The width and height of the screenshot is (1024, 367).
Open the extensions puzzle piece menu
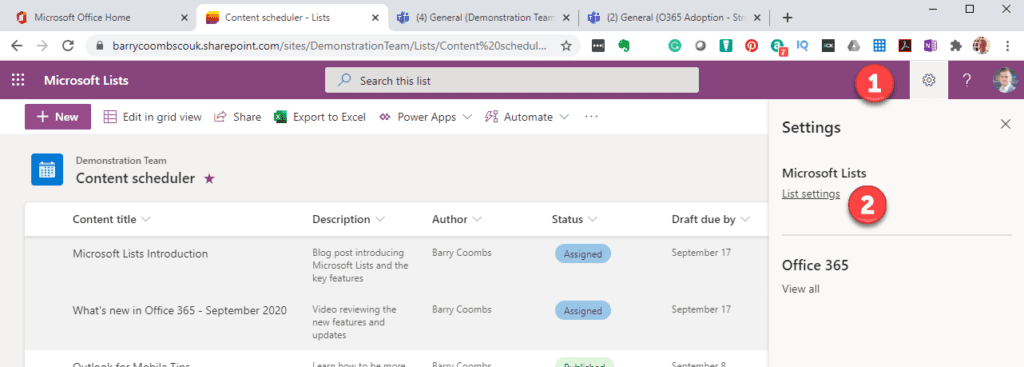click(x=956, y=46)
